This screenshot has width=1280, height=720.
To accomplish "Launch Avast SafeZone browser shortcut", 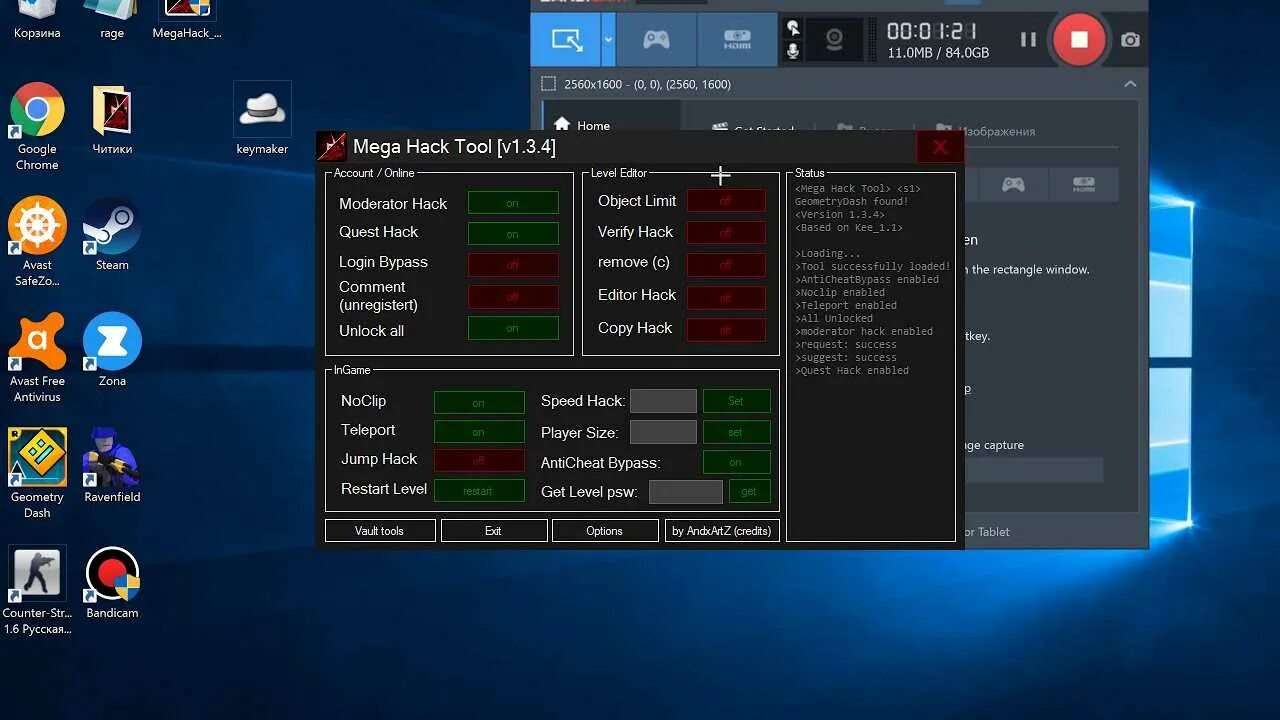I will tap(37, 242).
